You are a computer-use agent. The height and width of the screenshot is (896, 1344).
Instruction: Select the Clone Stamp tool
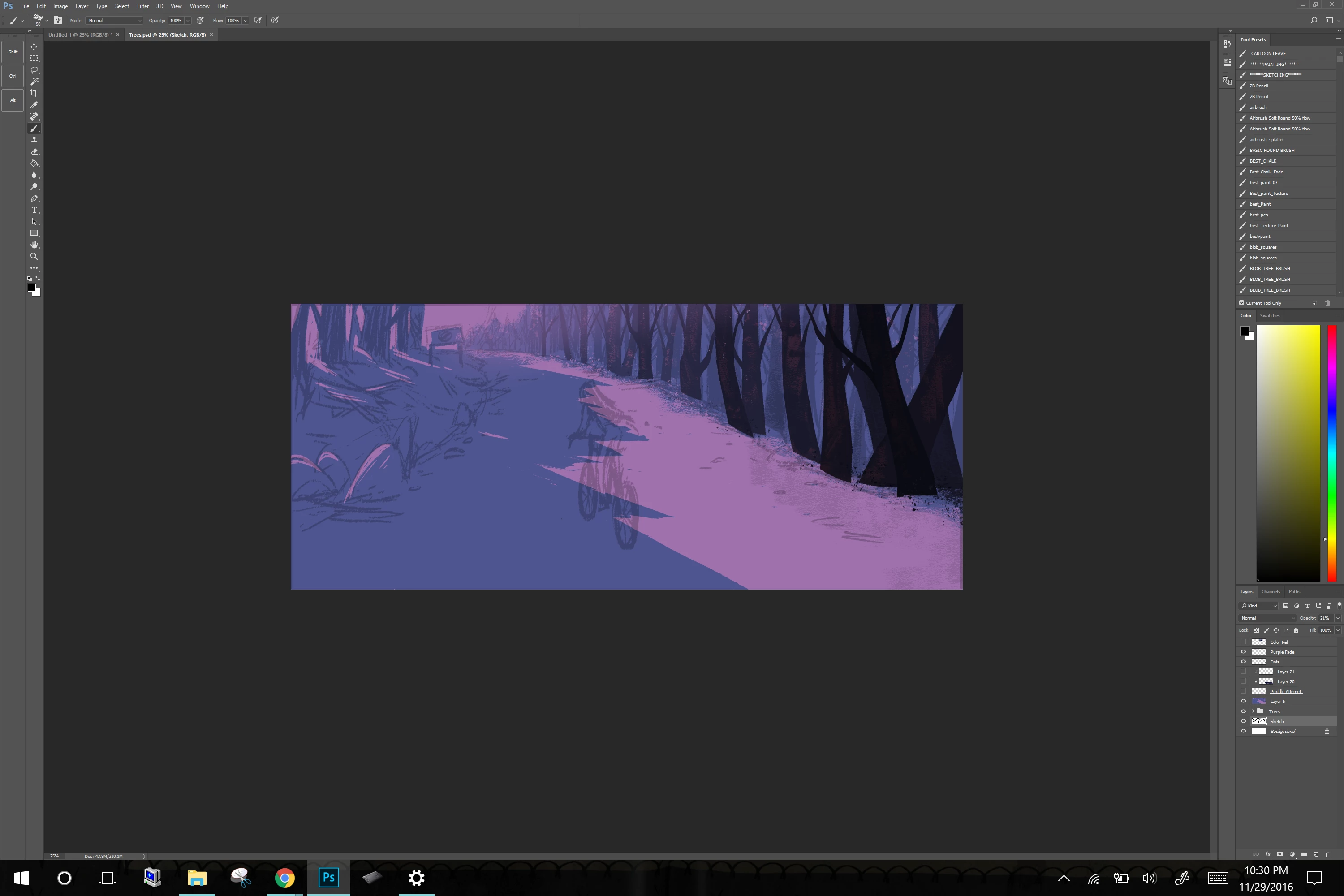pos(34,140)
